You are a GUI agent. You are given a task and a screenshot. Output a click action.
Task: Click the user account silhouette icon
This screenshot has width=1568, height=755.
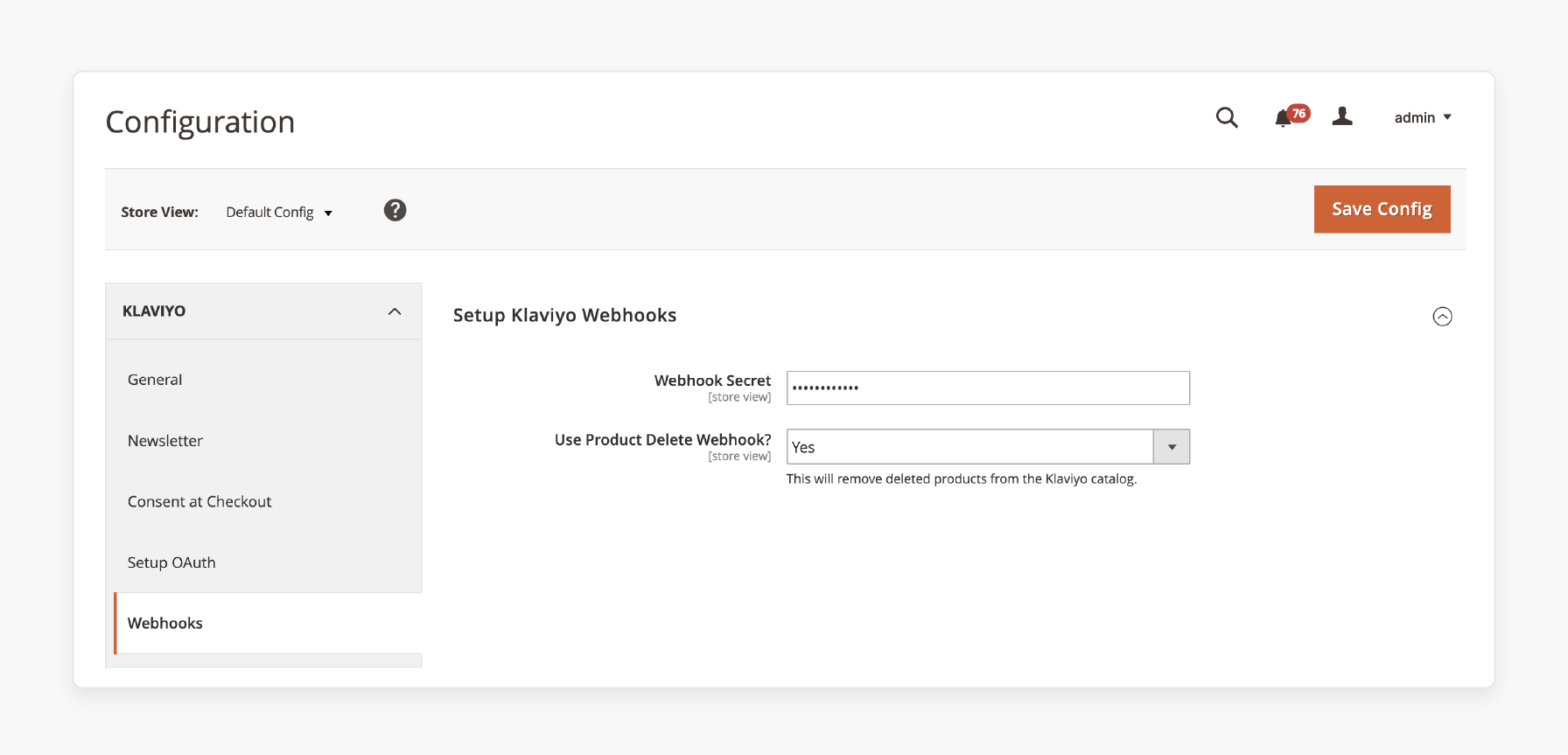click(x=1342, y=116)
